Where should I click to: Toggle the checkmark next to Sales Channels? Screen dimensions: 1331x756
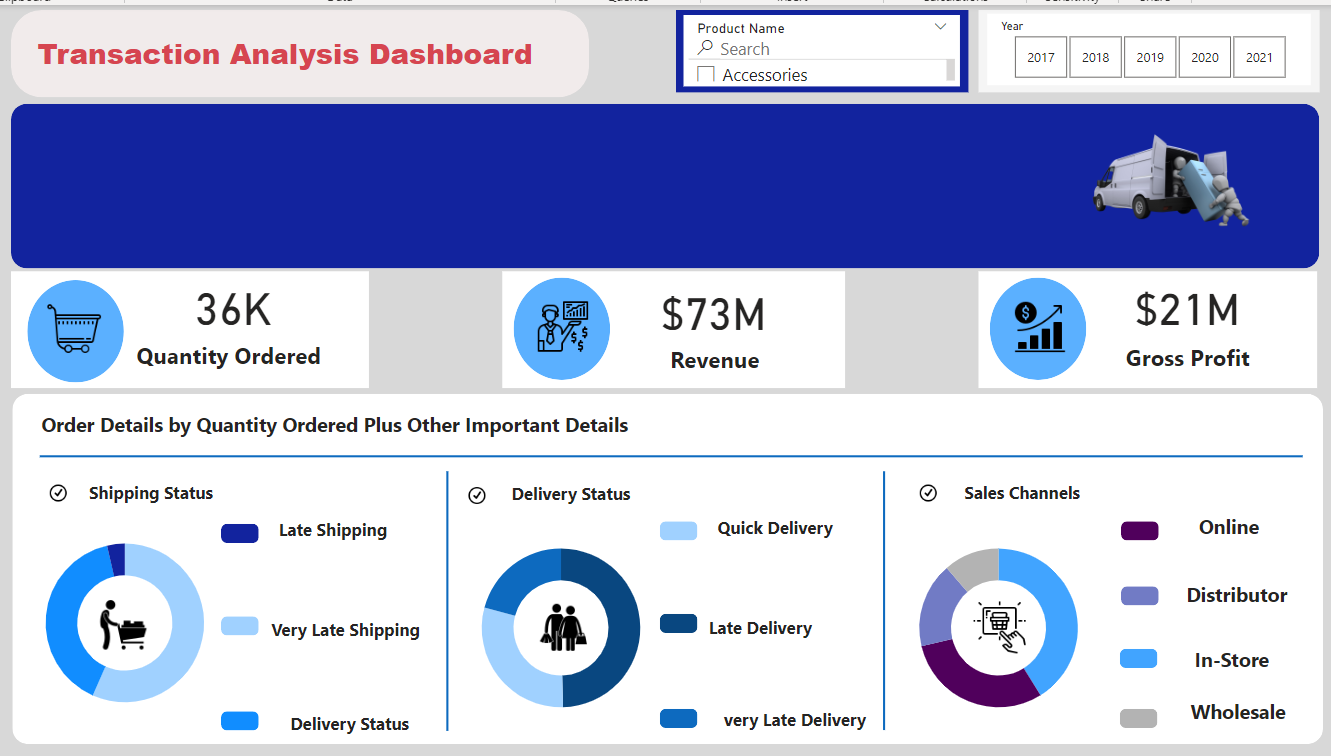point(928,493)
